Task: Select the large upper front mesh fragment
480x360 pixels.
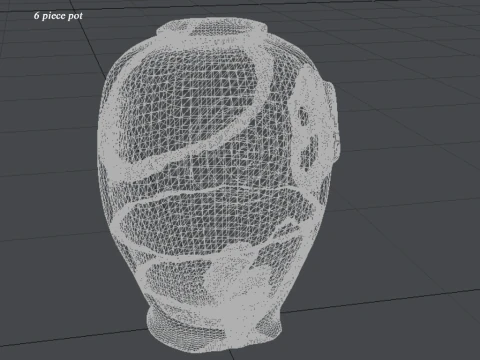Action: 187,100
